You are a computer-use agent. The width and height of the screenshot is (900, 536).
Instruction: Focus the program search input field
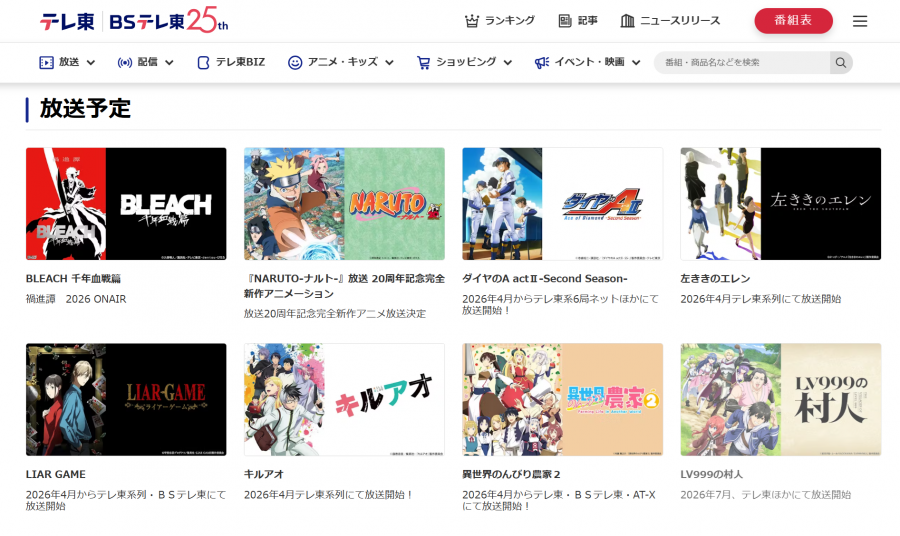742,63
